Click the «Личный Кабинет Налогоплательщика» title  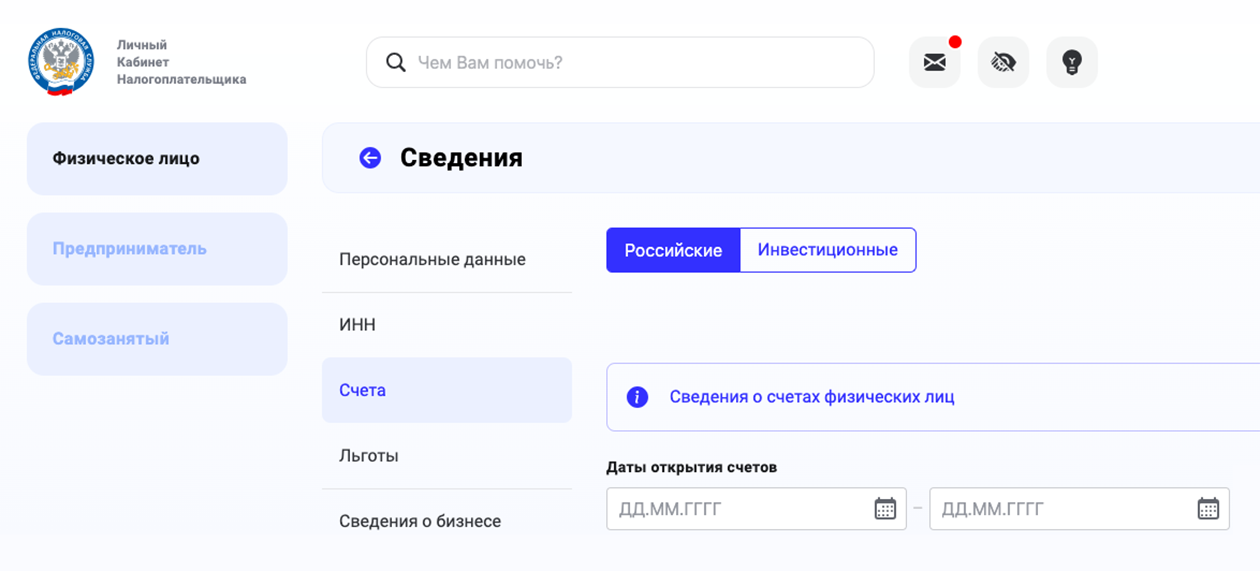click(181, 62)
